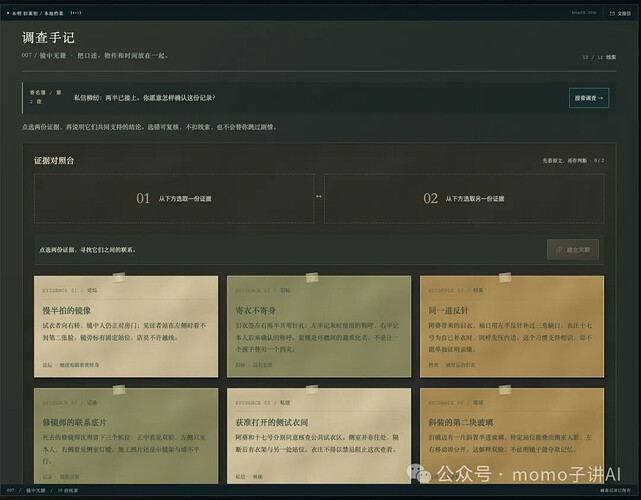
Task: Click the swap arrows between evidence slots
Action: [x=319, y=197]
